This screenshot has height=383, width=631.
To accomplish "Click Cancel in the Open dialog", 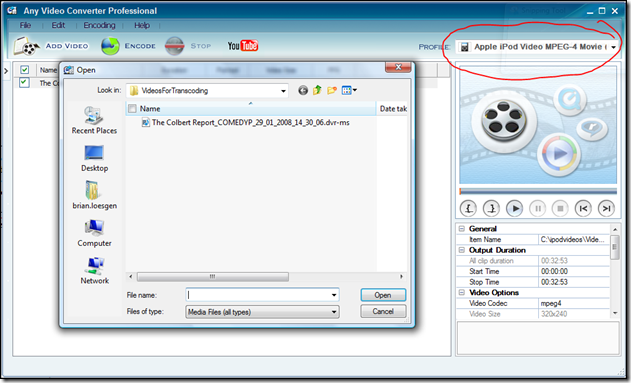I will pos(383,311).
